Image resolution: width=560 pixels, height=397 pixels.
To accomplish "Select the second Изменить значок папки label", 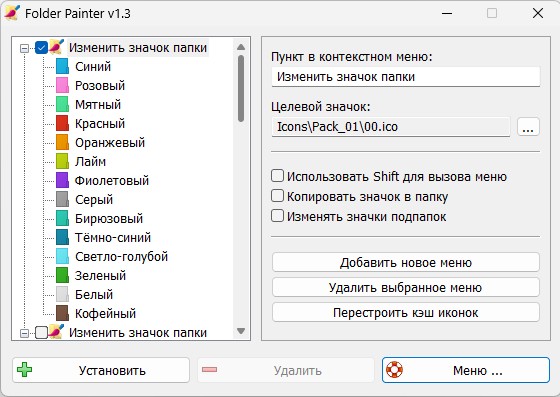I will click(138, 332).
